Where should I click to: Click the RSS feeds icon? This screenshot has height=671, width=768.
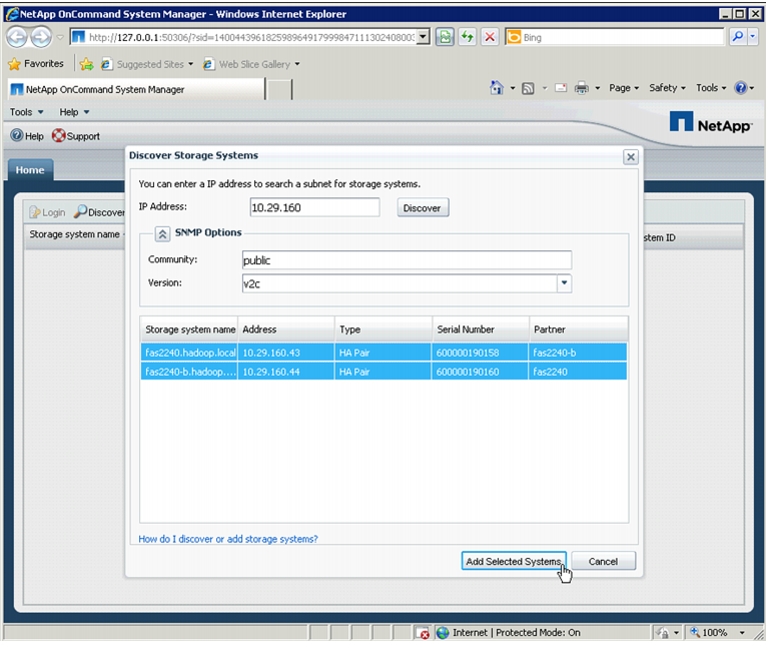click(x=528, y=88)
